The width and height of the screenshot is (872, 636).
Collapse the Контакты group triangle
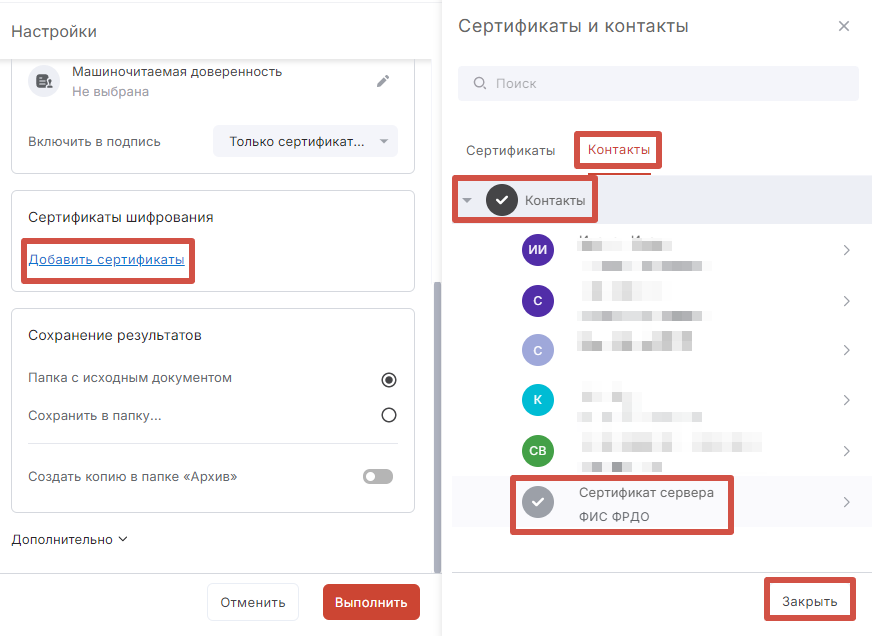pos(467,200)
